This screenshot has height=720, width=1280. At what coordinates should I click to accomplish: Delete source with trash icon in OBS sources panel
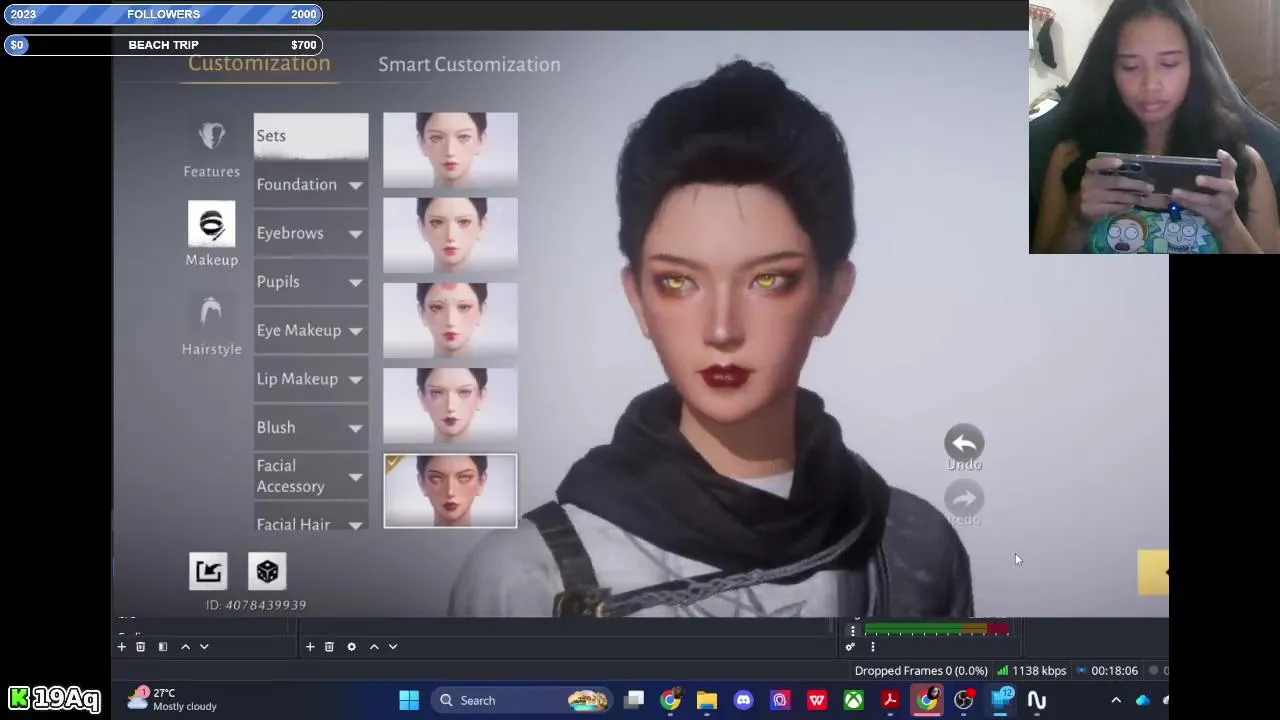(329, 647)
